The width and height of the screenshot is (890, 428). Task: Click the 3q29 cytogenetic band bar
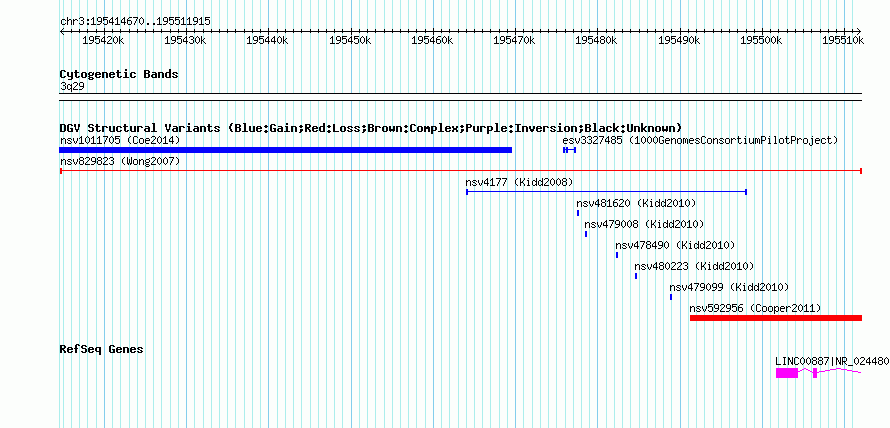[461, 97]
